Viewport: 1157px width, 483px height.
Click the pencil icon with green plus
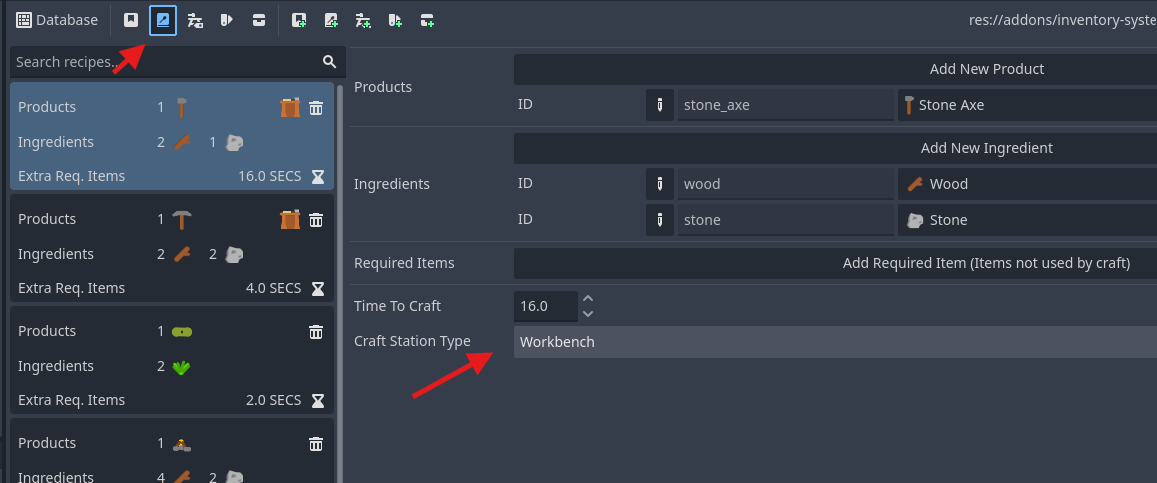coord(331,20)
